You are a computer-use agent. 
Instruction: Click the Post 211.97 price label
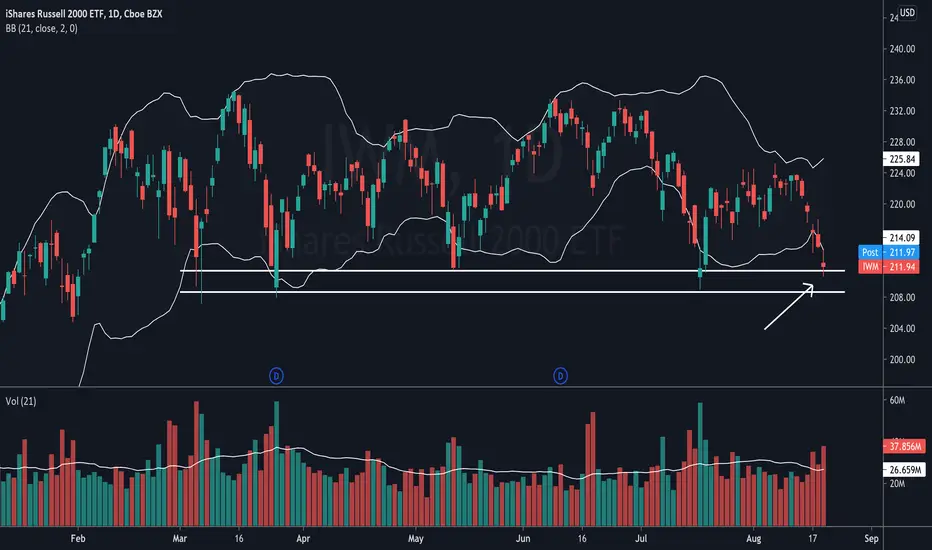pyautogui.click(x=889, y=252)
